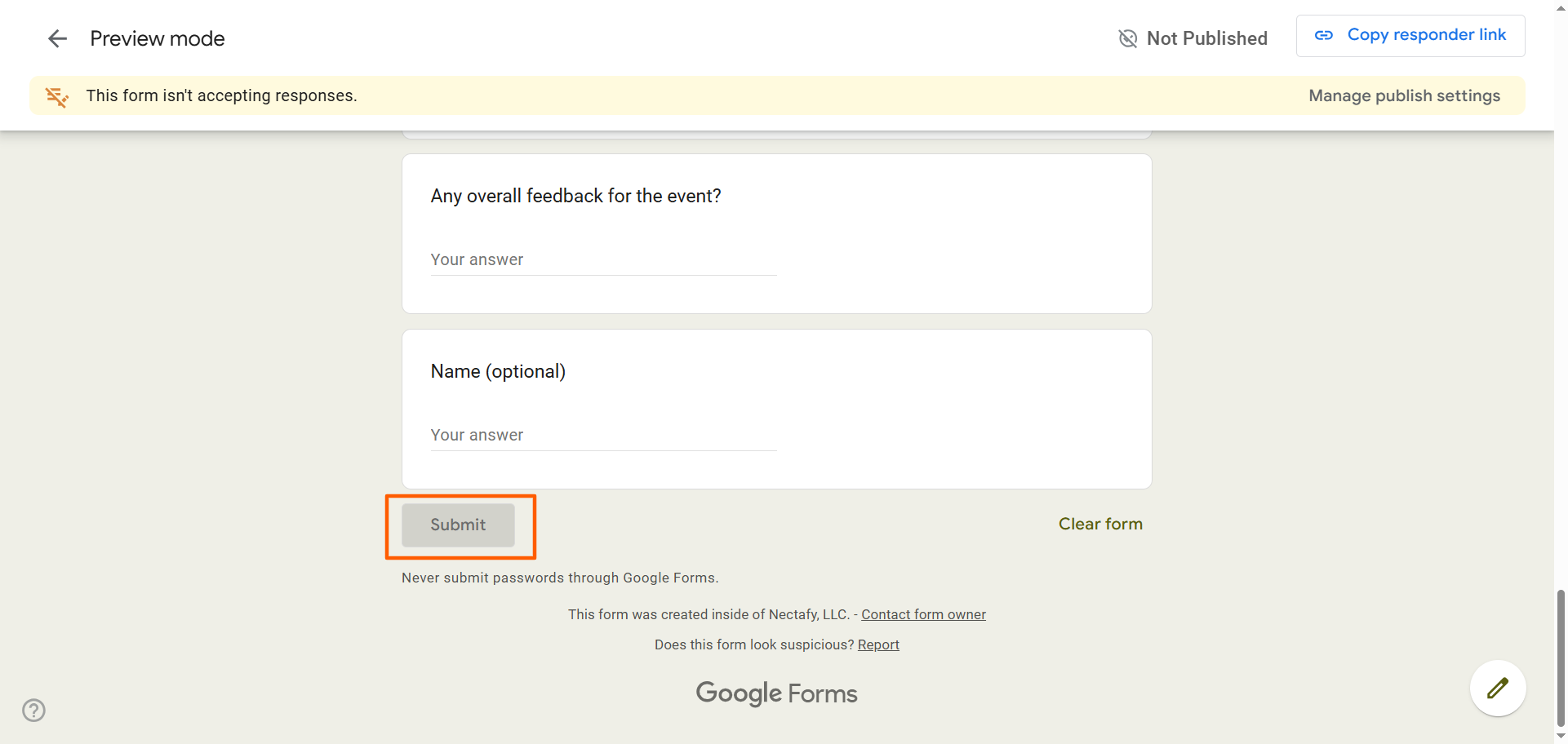Click the Report link
Image resolution: width=1568 pixels, height=744 pixels.
(x=878, y=644)
